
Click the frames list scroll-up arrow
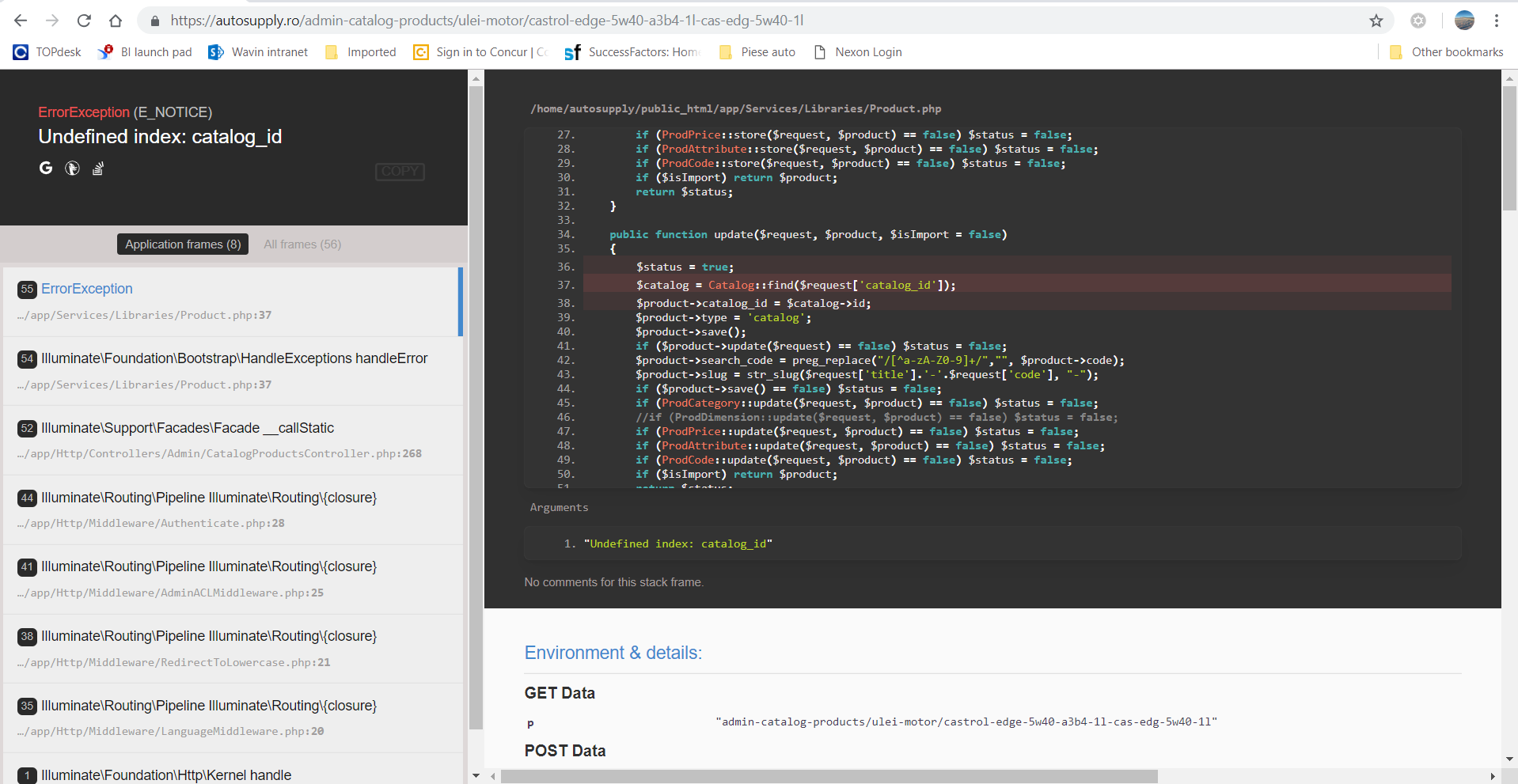pos(476,78)
